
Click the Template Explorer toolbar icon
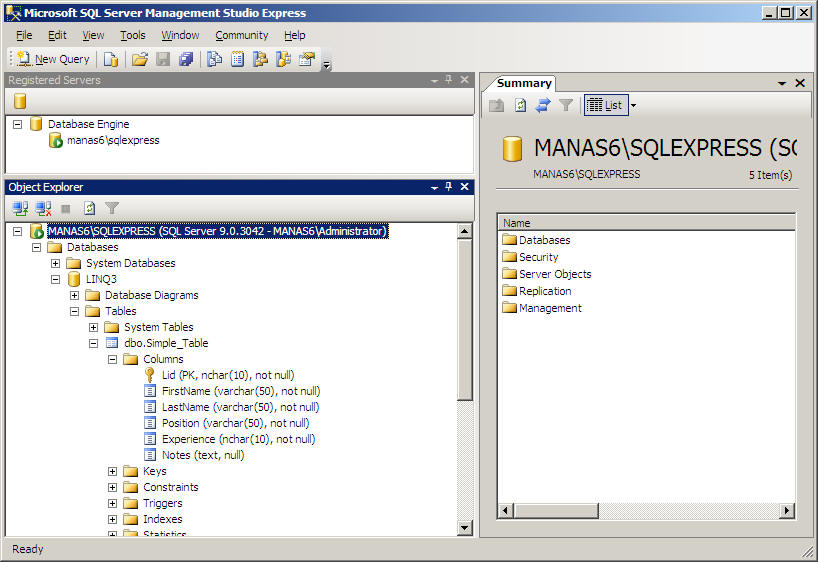pos(284,59)
